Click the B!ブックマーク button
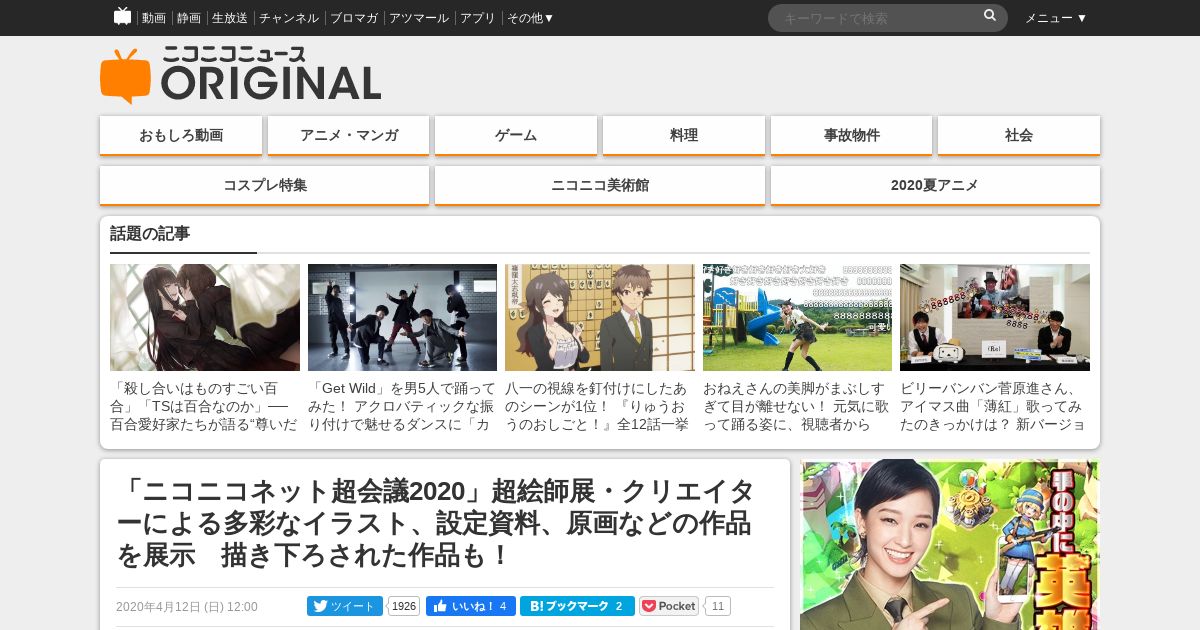This screenshot has height=630, width=1200. click(x=577, y=606)
